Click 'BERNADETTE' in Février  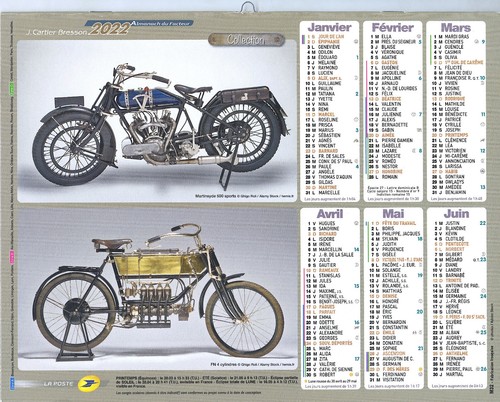[x=395, y=125]
